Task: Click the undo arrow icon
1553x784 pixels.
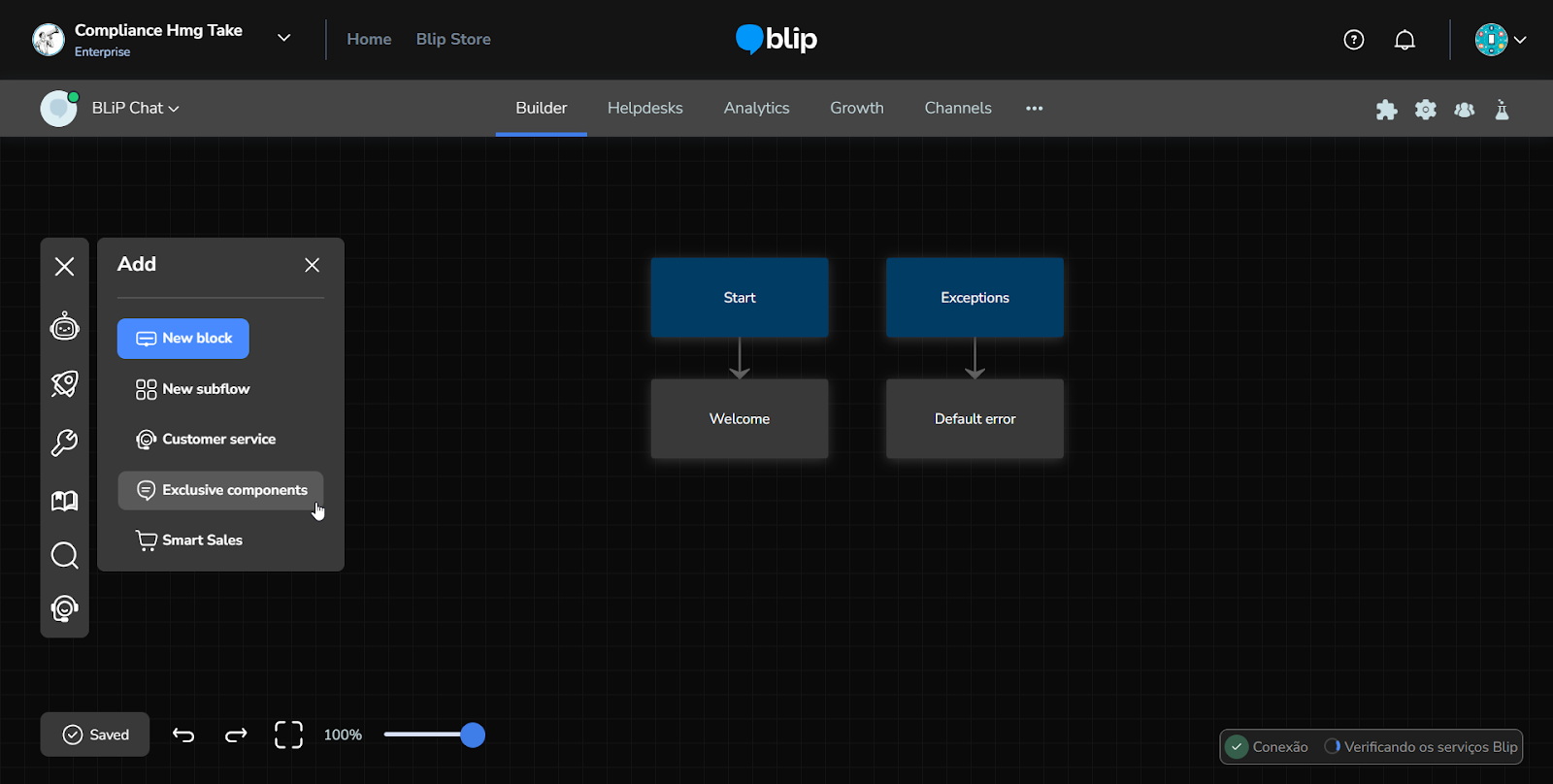Action: [x=183, y=735]
